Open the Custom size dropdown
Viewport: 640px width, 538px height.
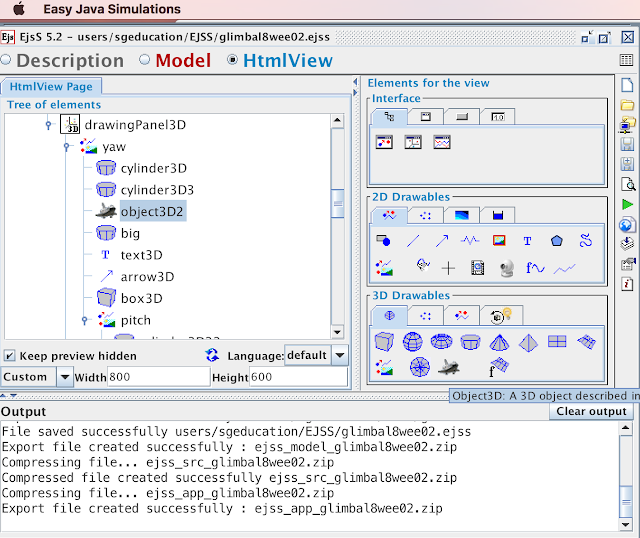[x=64, y=377]
